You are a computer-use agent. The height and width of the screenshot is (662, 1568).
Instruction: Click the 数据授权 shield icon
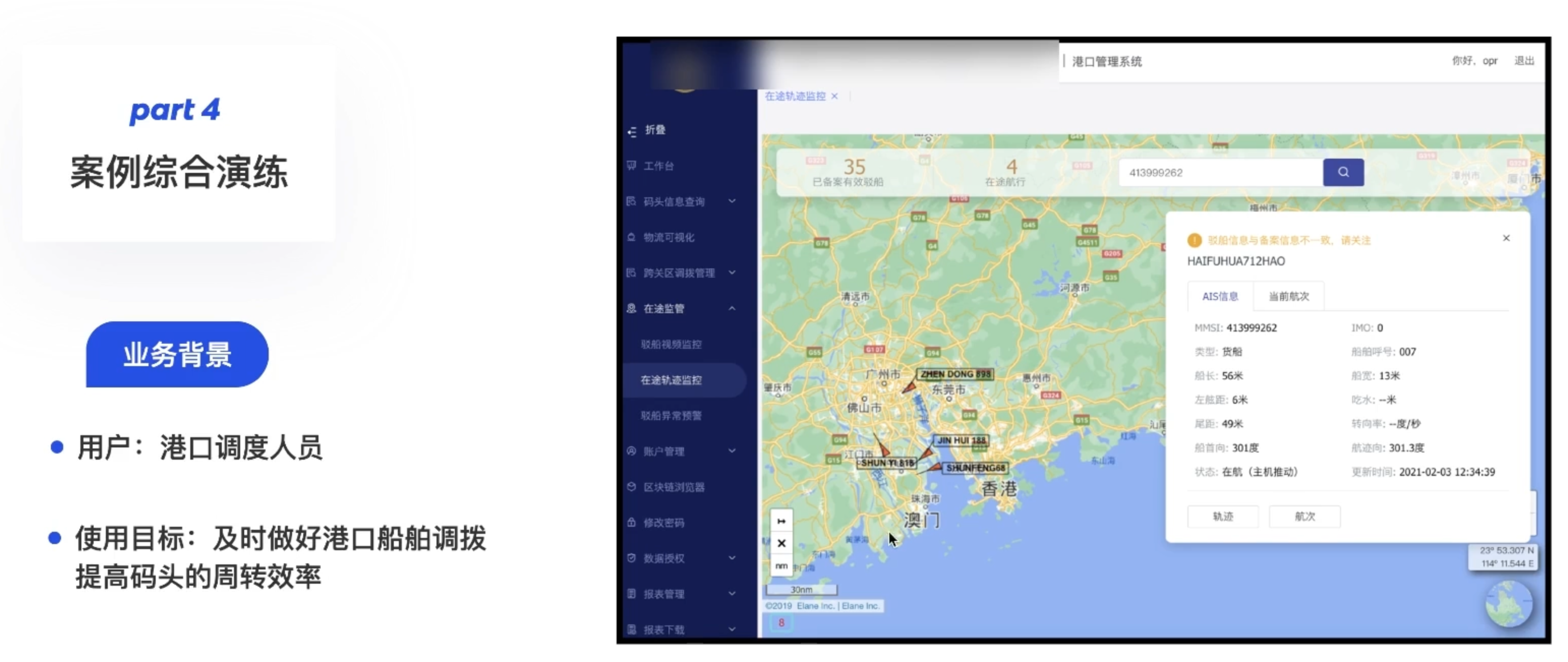coord(631,558)
